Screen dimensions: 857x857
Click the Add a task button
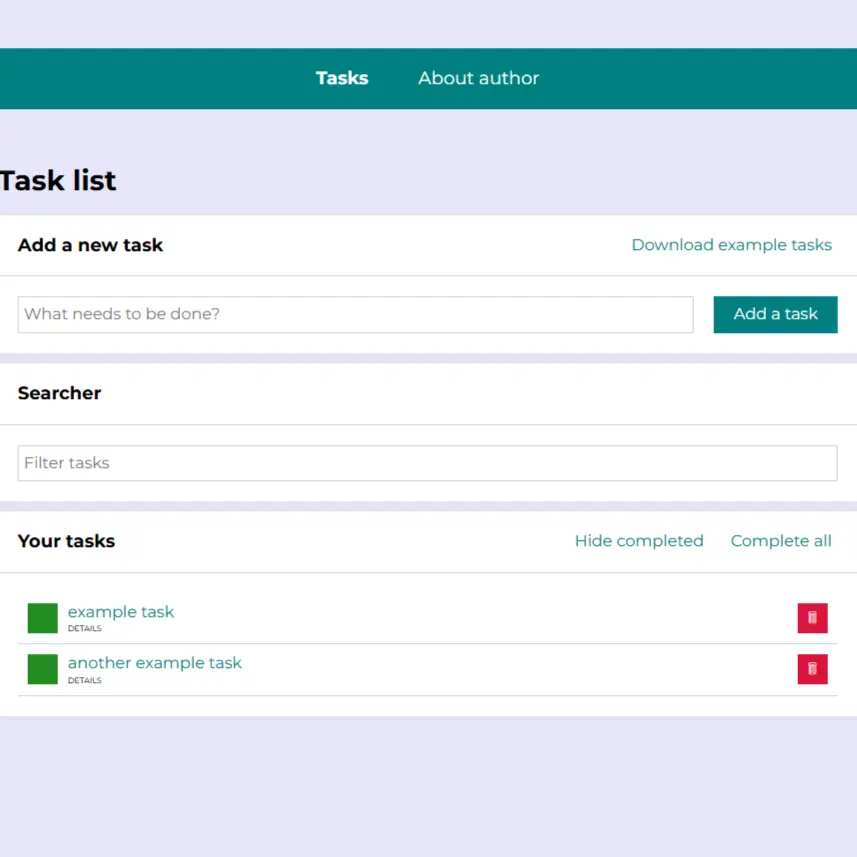[x=775, y=314]
